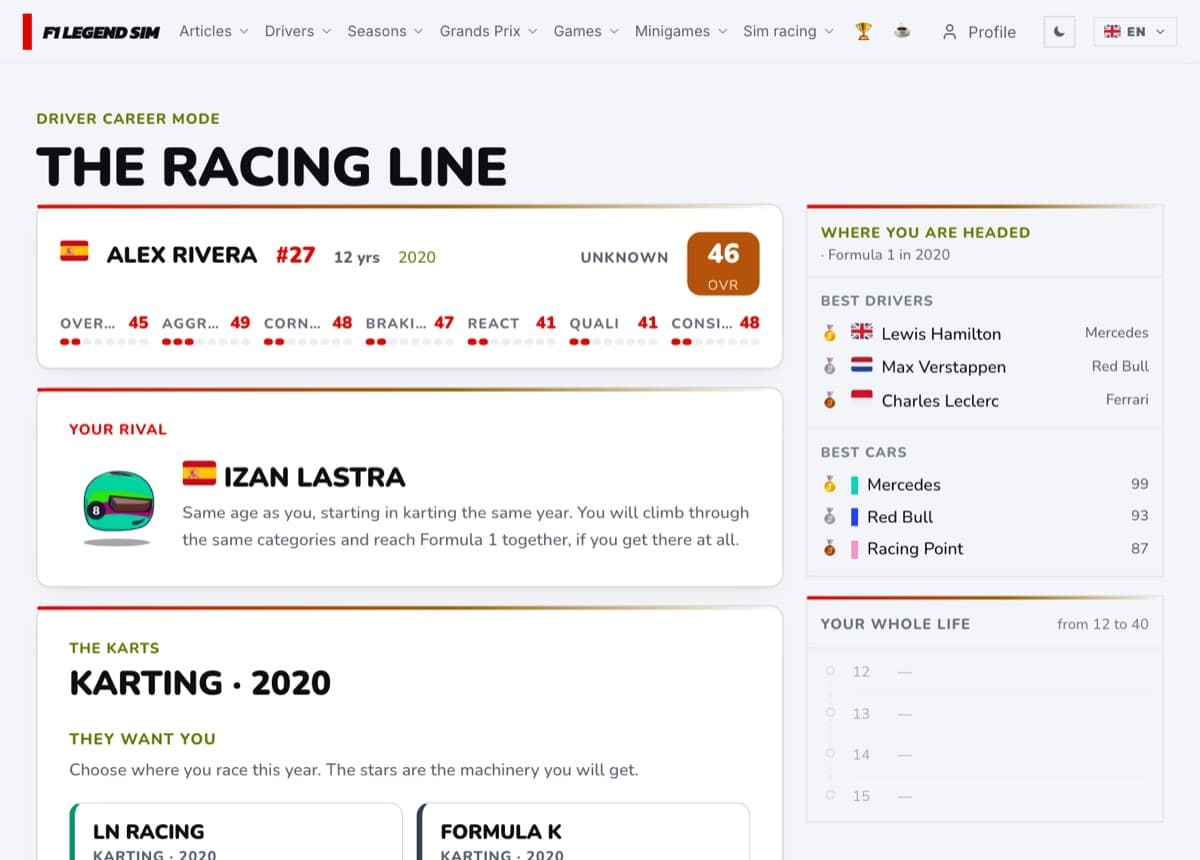Click the age 15 timeline marker
This screenshot has height=860, width=1200.
(829, 796)
